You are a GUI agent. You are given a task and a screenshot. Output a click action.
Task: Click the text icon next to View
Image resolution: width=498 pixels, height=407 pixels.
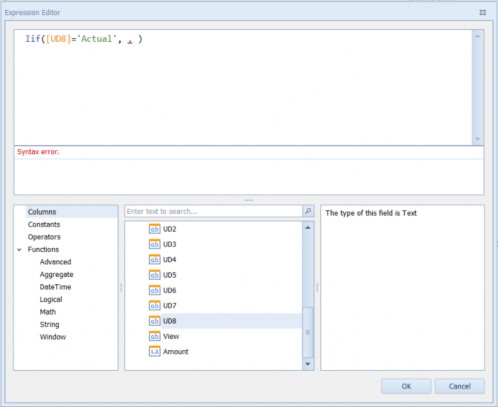pos(154,336)
